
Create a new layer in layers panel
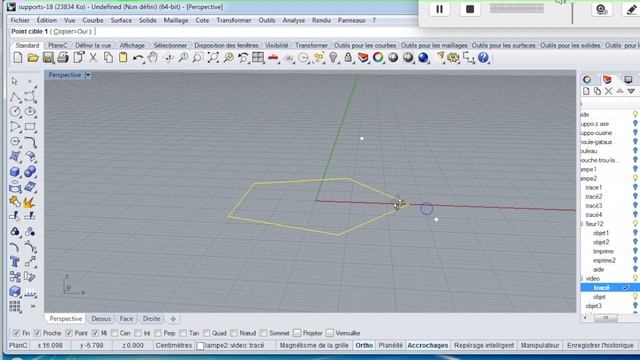coord(586,91)
